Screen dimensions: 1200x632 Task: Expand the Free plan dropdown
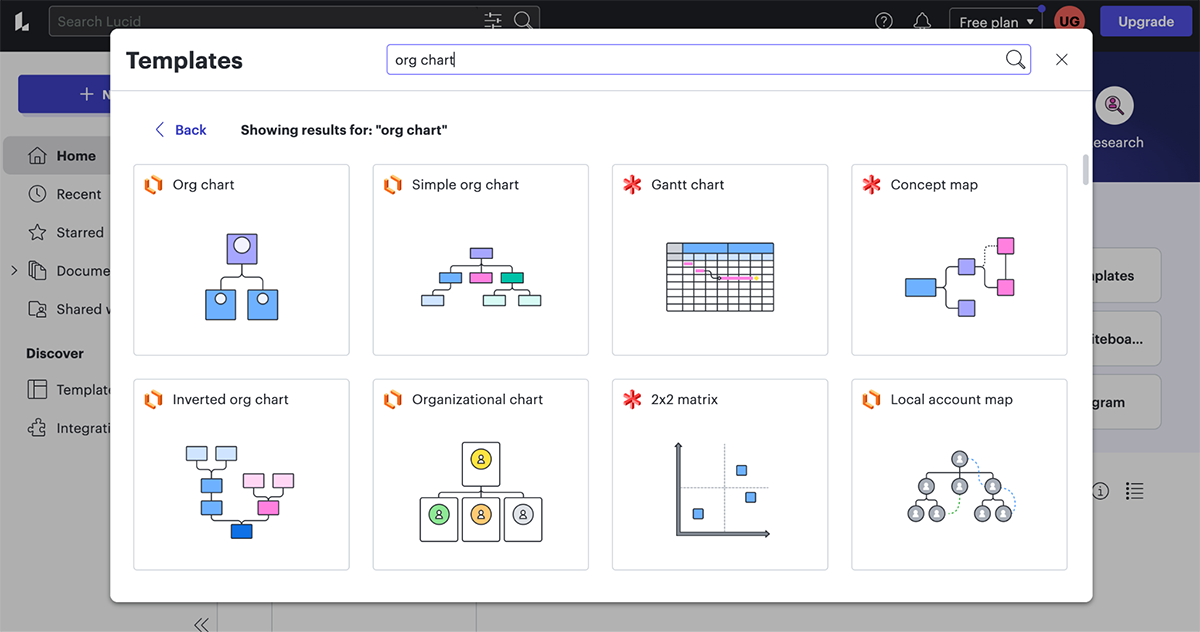(x=996, y=22)
